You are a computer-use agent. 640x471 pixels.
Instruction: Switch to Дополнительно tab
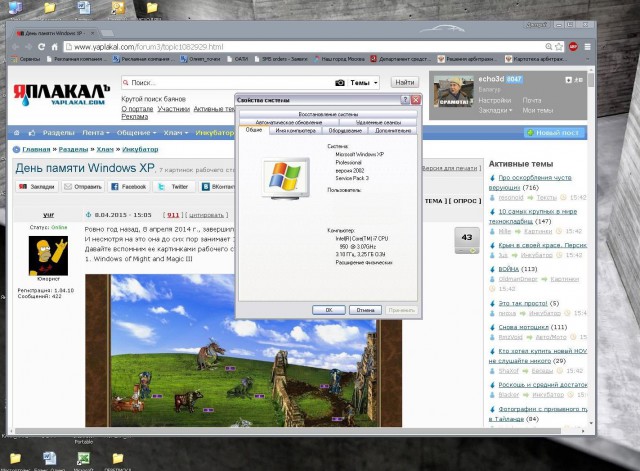coord(393,131)
